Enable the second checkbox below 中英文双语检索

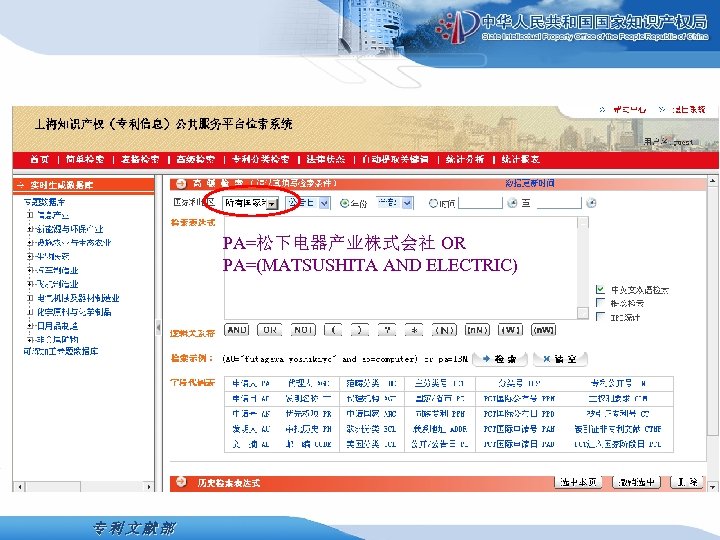pyautogui.click(x=600, y=303)
